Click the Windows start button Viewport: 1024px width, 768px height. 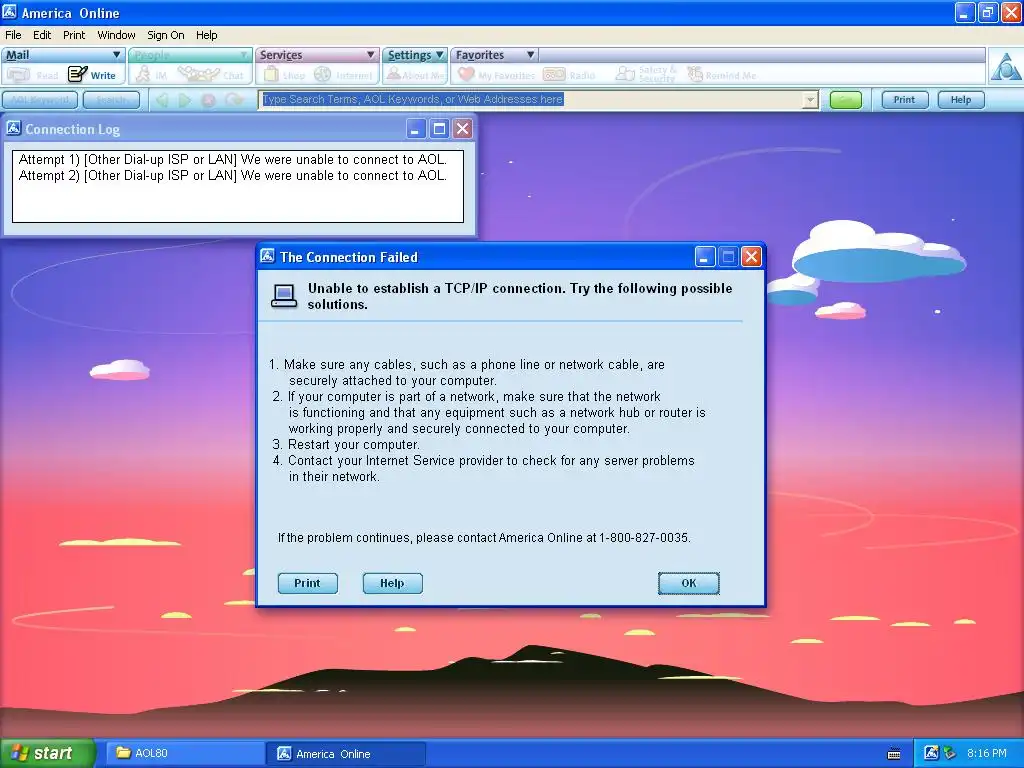tap(47, 753)
